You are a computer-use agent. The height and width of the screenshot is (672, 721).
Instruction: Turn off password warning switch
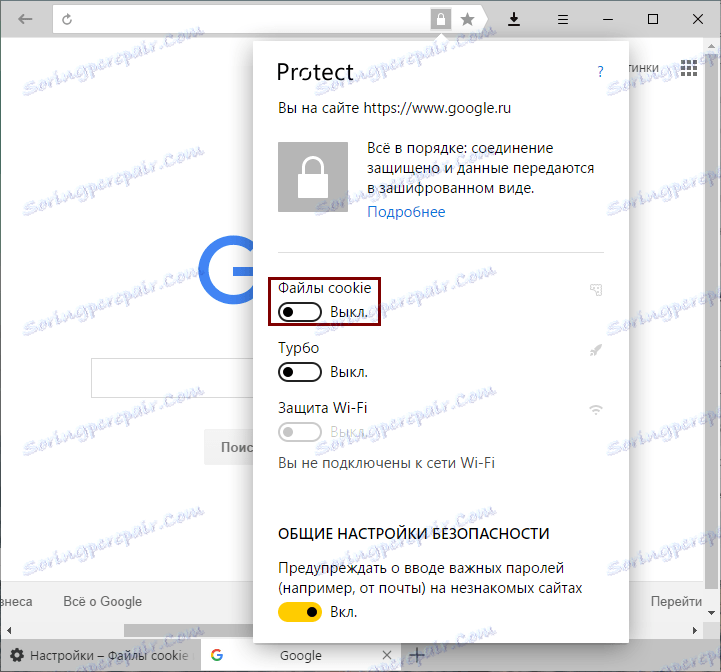click(300, 612)
